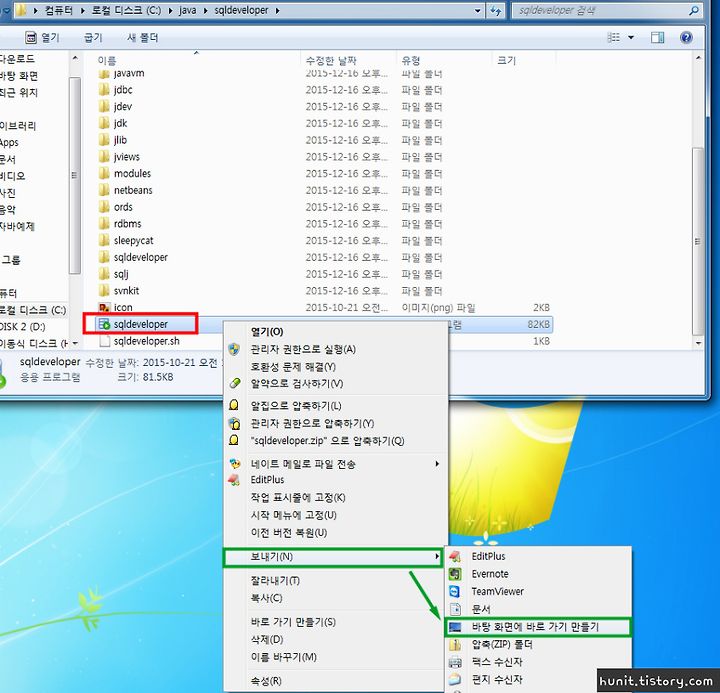The image size is (720, 693).
Task: Click the 컴퓨터 breadcrumb segment
Action: (59, 10)
